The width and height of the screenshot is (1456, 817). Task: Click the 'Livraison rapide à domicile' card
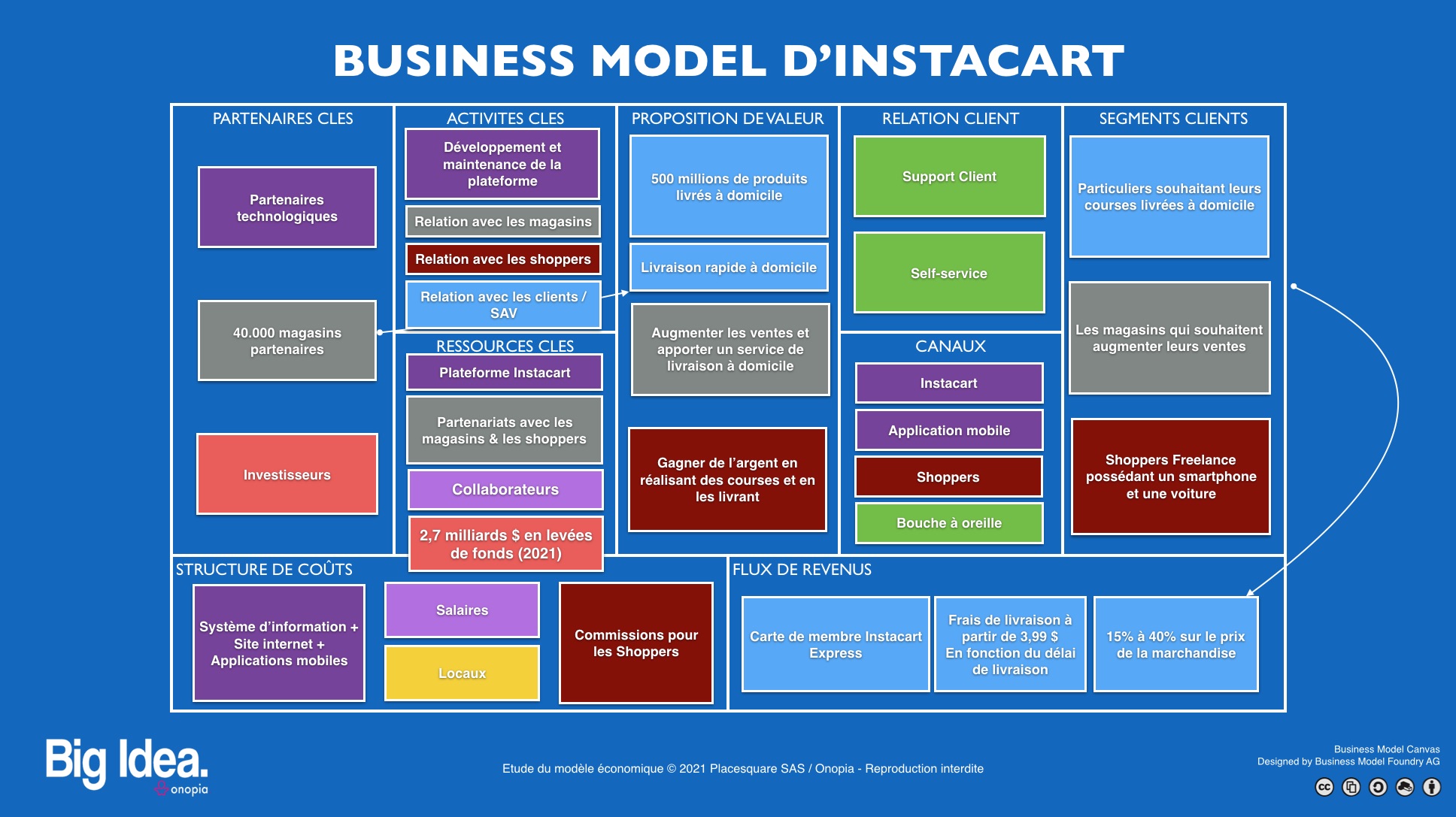pyautogui.click(x=729, y=268)
